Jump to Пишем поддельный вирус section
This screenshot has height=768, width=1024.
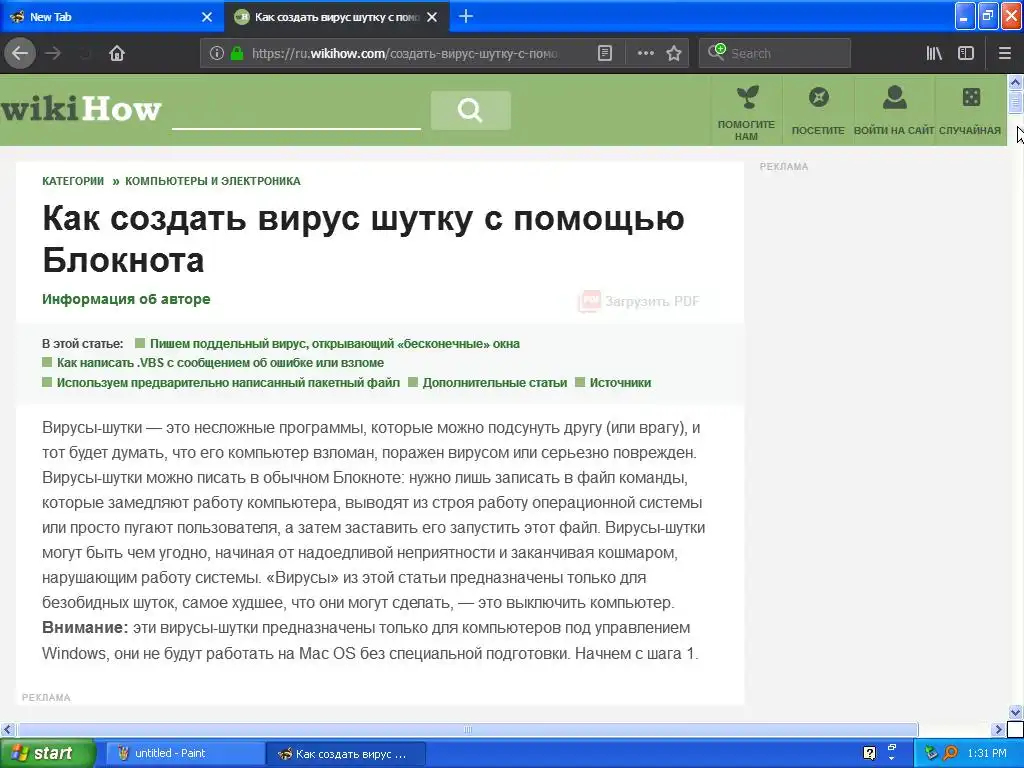(x=334, y=344)
